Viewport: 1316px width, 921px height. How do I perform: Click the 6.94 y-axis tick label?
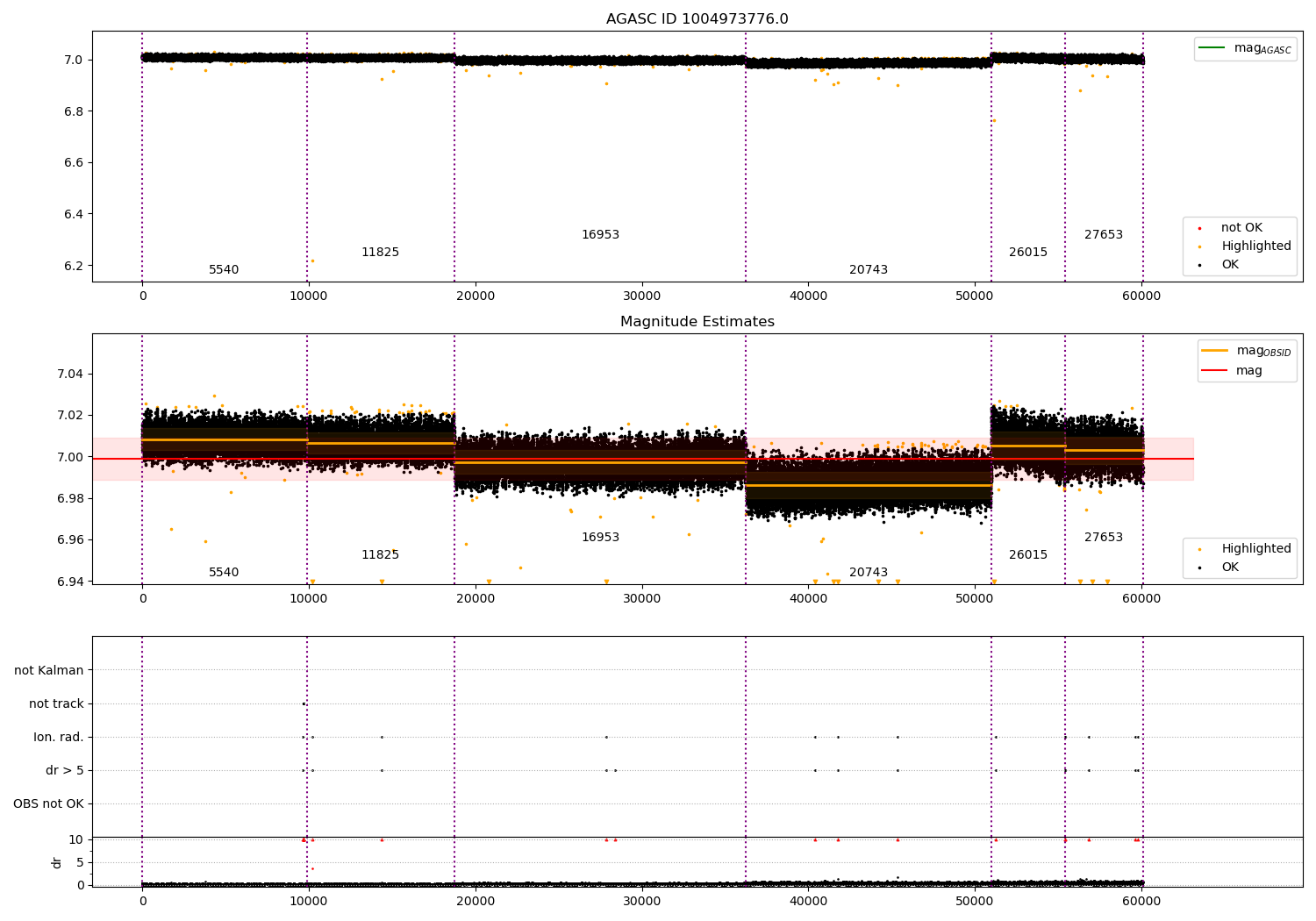70,582
